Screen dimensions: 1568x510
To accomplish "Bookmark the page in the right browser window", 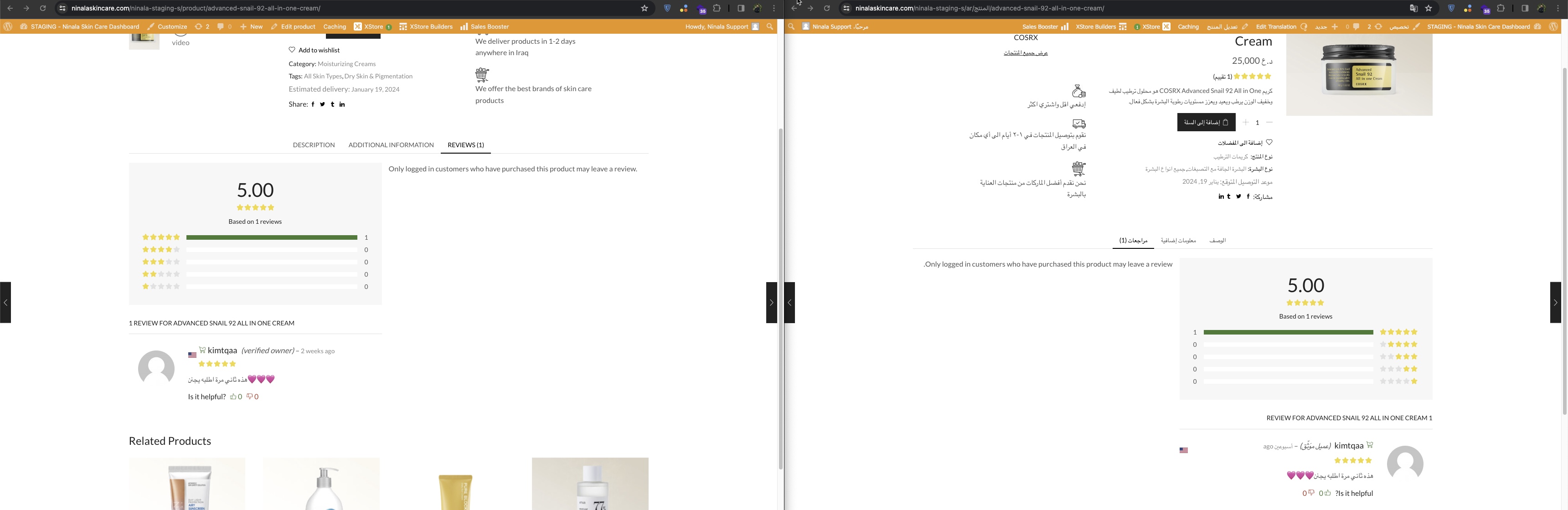I will [x=1429, y=9].
